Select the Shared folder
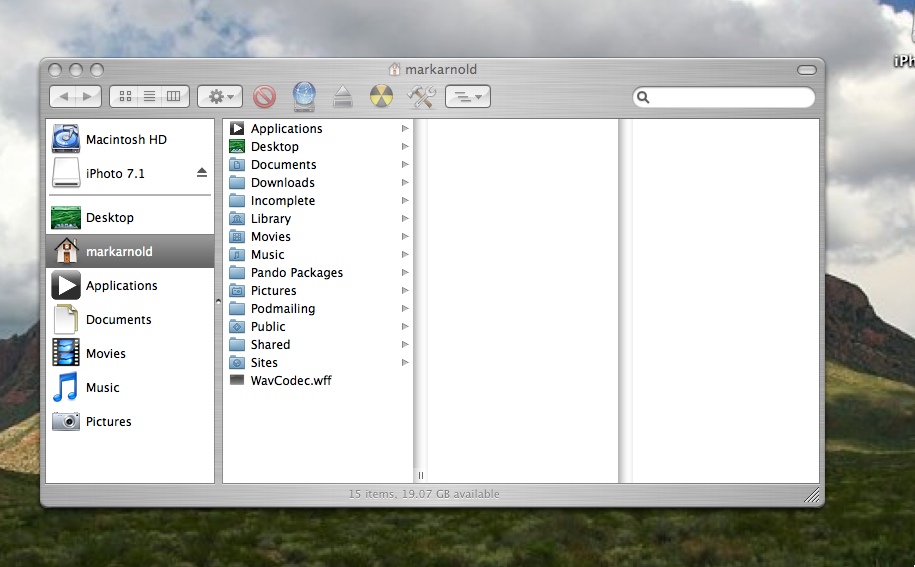 [x=318, y=345]
